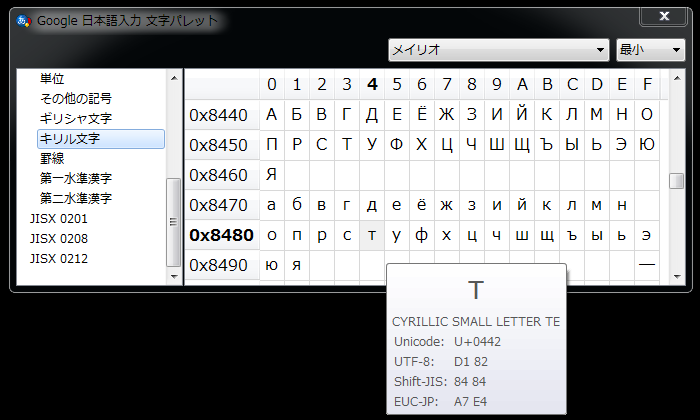Pick Cyrillic capital Э in row 0x8450
Image resolution: width=700 pixels, height=420 pixels.
622,145
